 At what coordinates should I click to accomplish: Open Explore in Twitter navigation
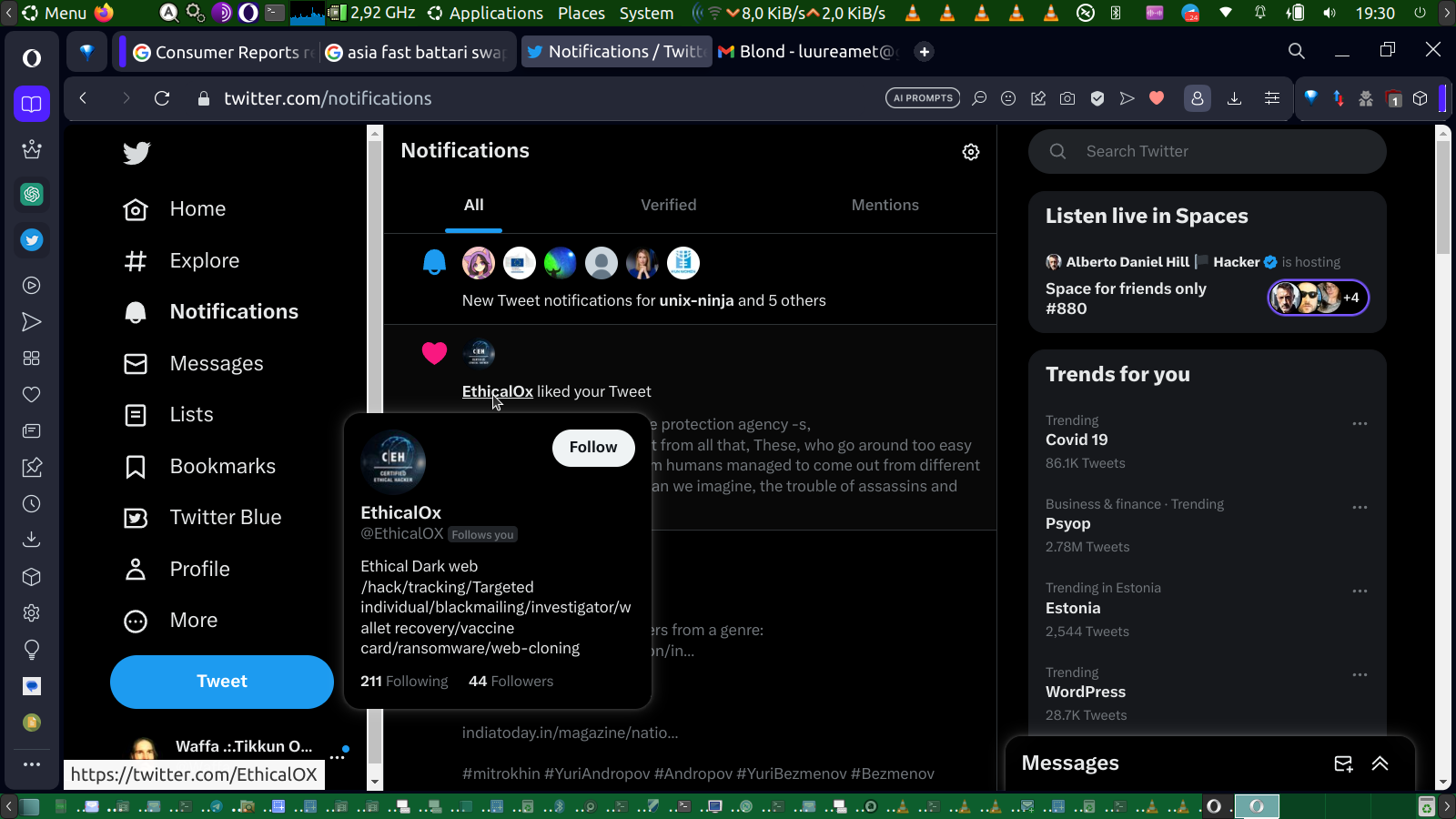coord(182,261)
